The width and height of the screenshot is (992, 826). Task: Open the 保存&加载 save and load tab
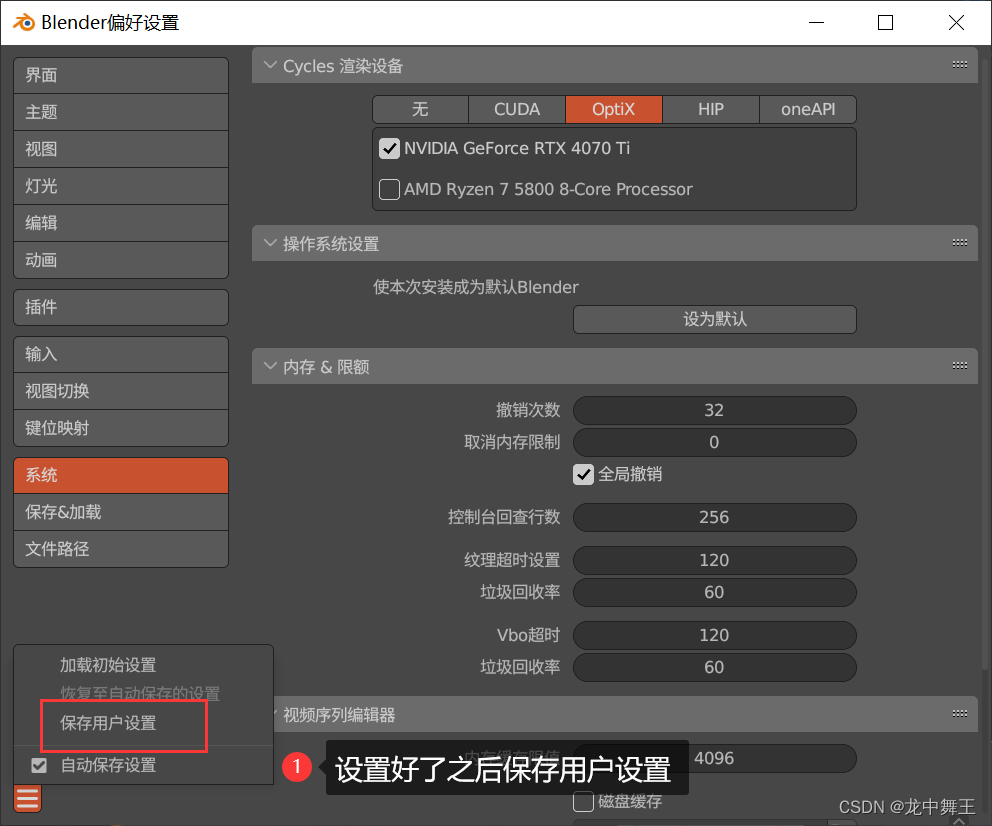[x=121, y=512]
